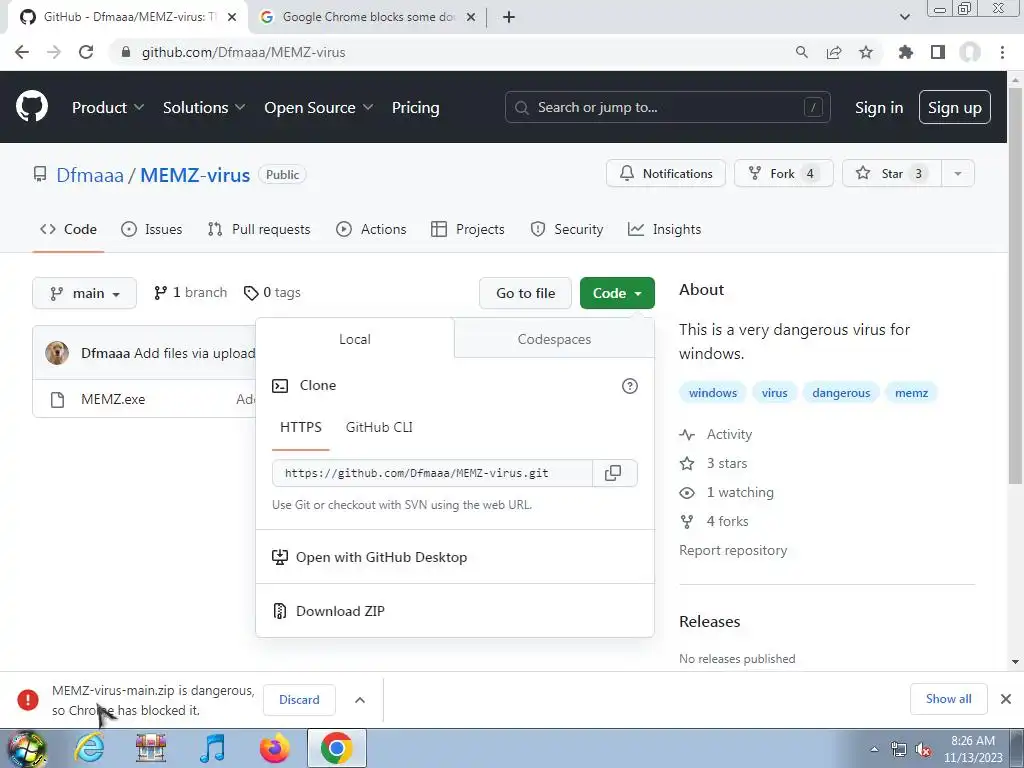Image resolution: width=1024 pixels, height=768 pixels.
Task: Star the MEMZ-virus repository
Action: (892, 174)
